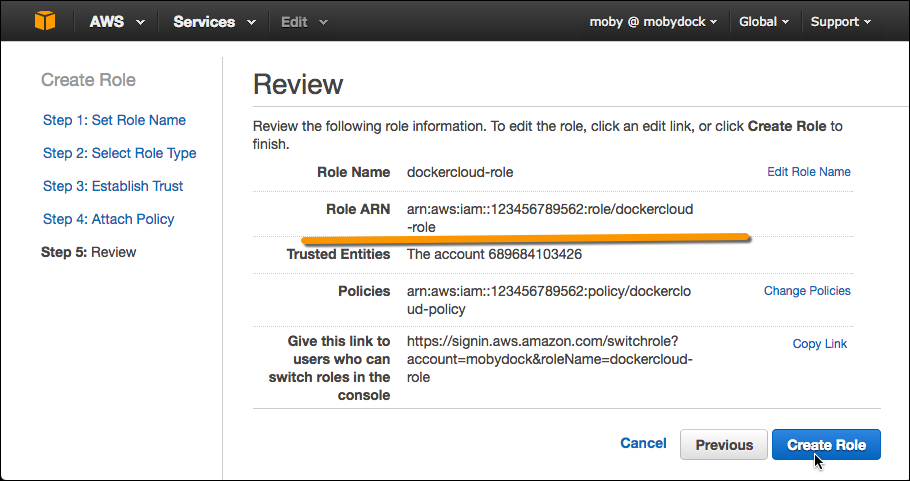The image size is (910, 481).
Task: Go to Step 2: Select Role Type
Action: click(119, 153)
